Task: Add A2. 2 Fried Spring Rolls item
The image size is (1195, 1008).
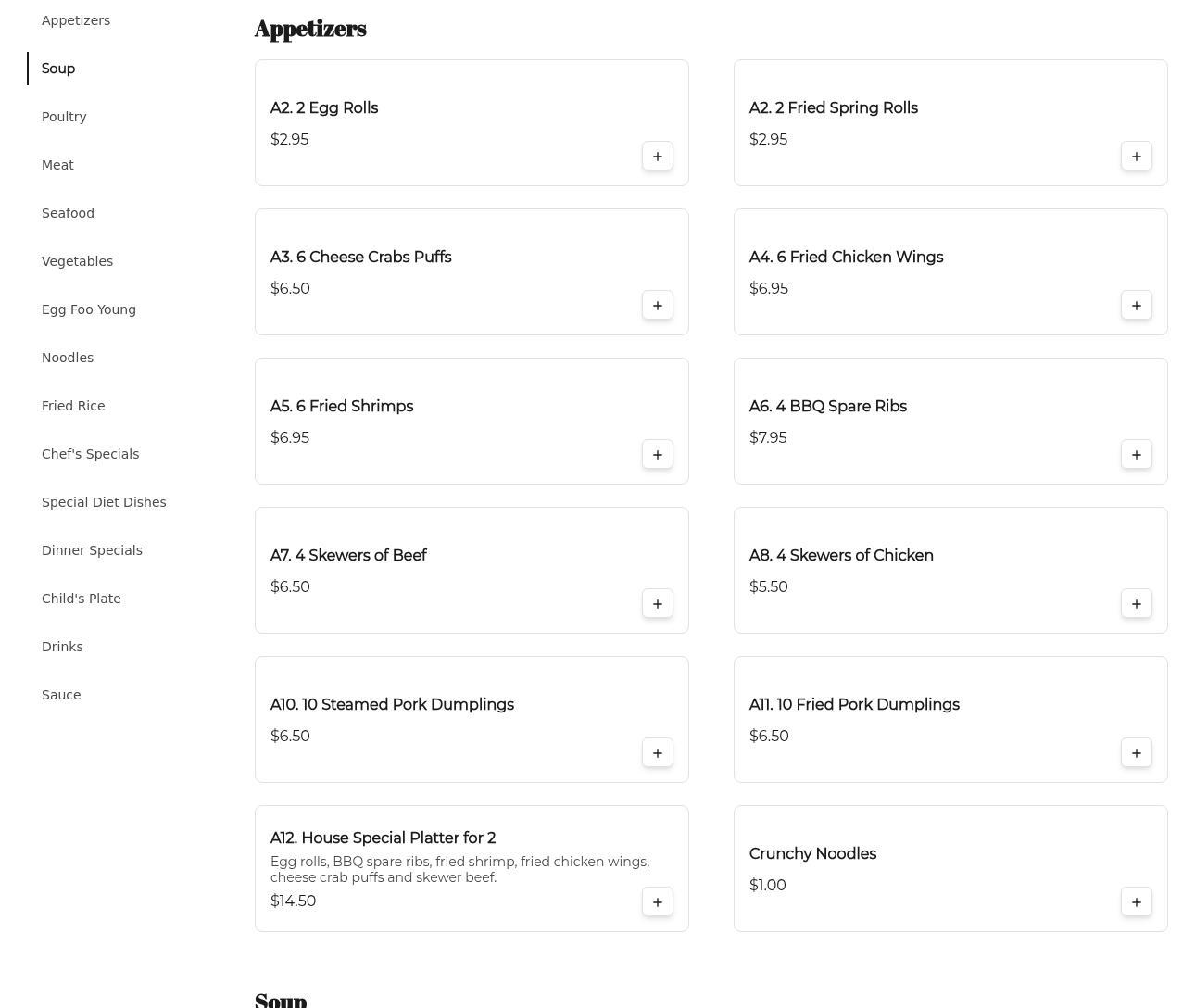Action: (x=1136, y=157)
